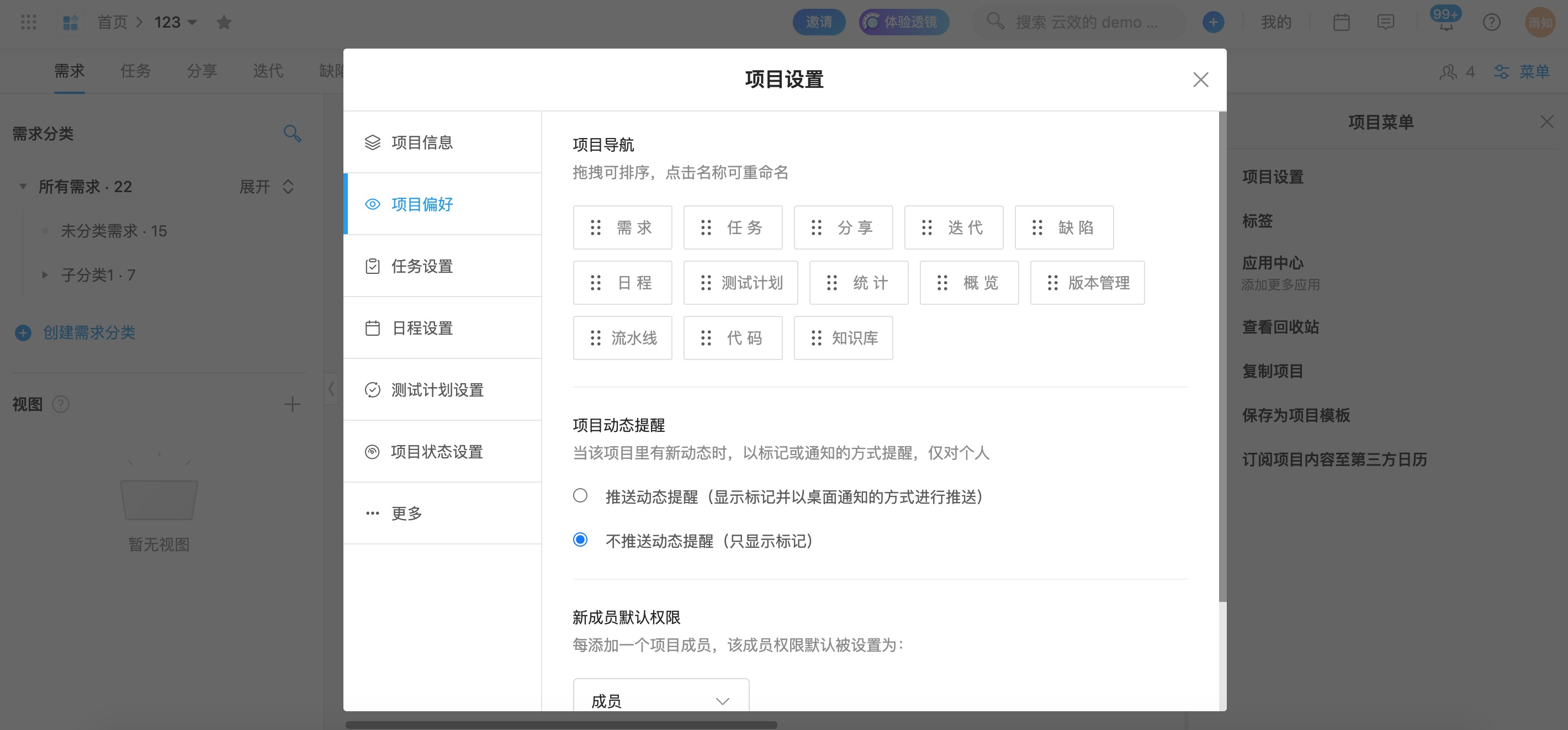The image size is (1568, 730).
Task: Click the blue plus create icon
Action: (x=1213, y=23)
